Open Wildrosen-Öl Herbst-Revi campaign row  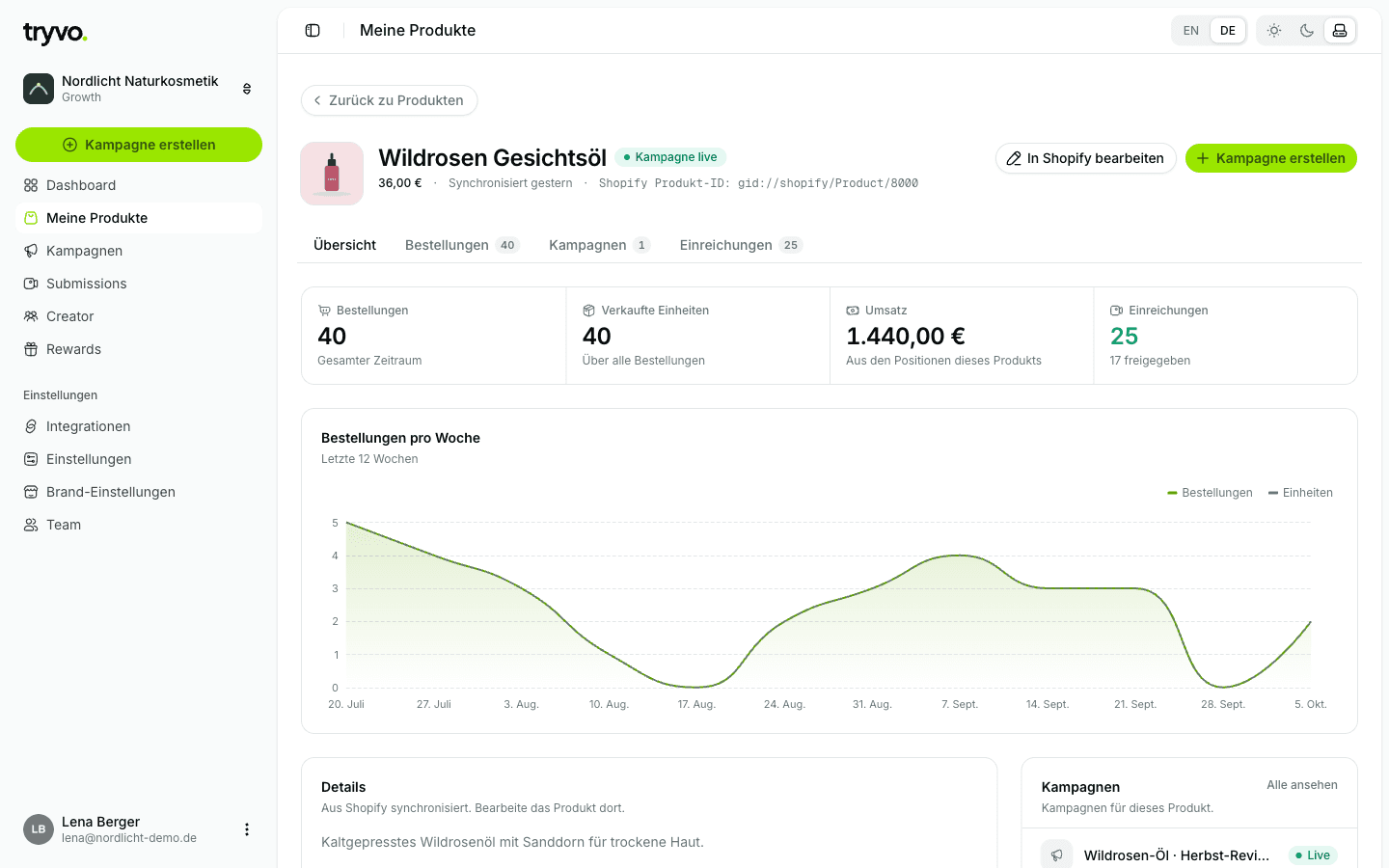[1189, 855]
